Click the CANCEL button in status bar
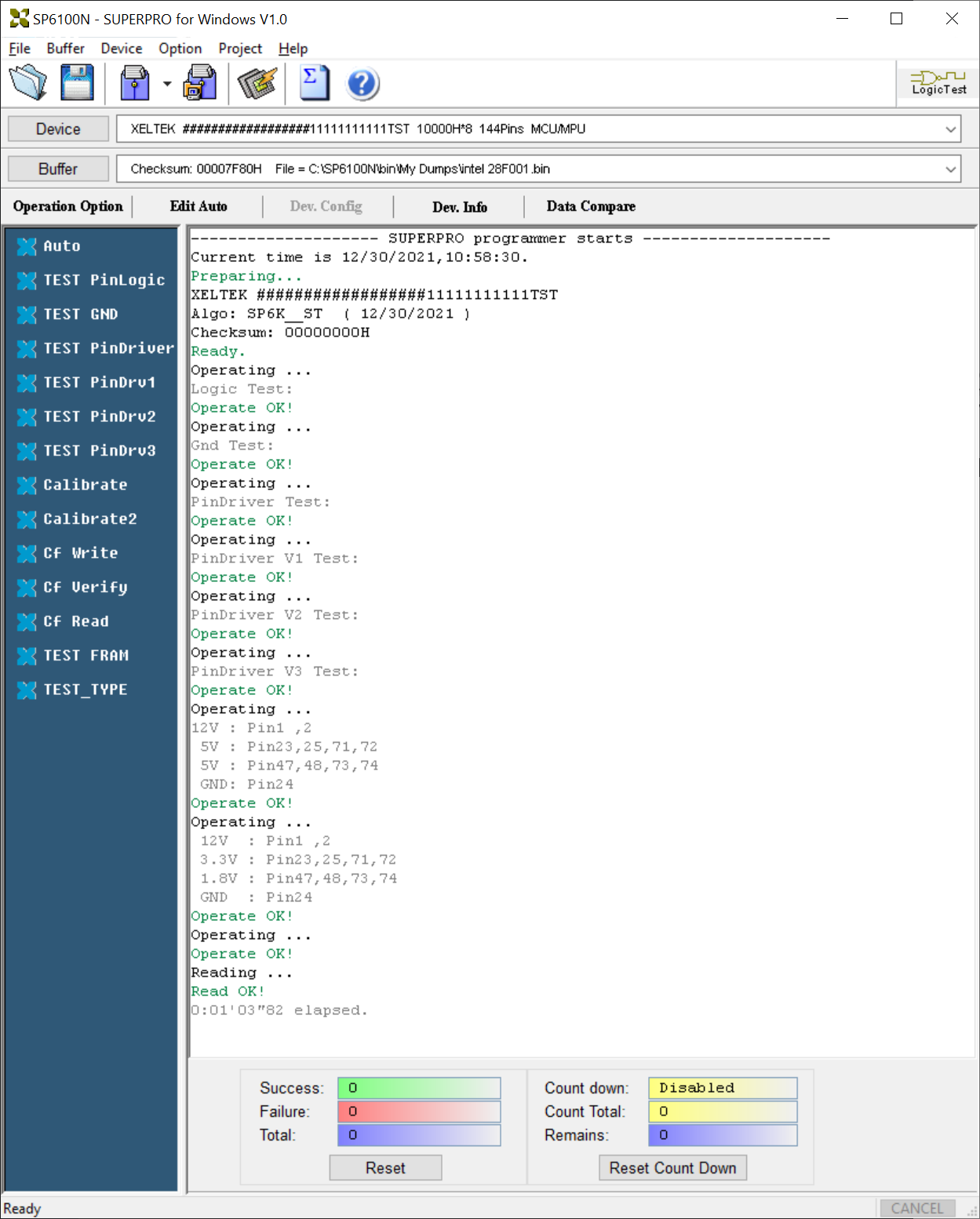This screenshot has height=1219, width=980. [917, 1208]
